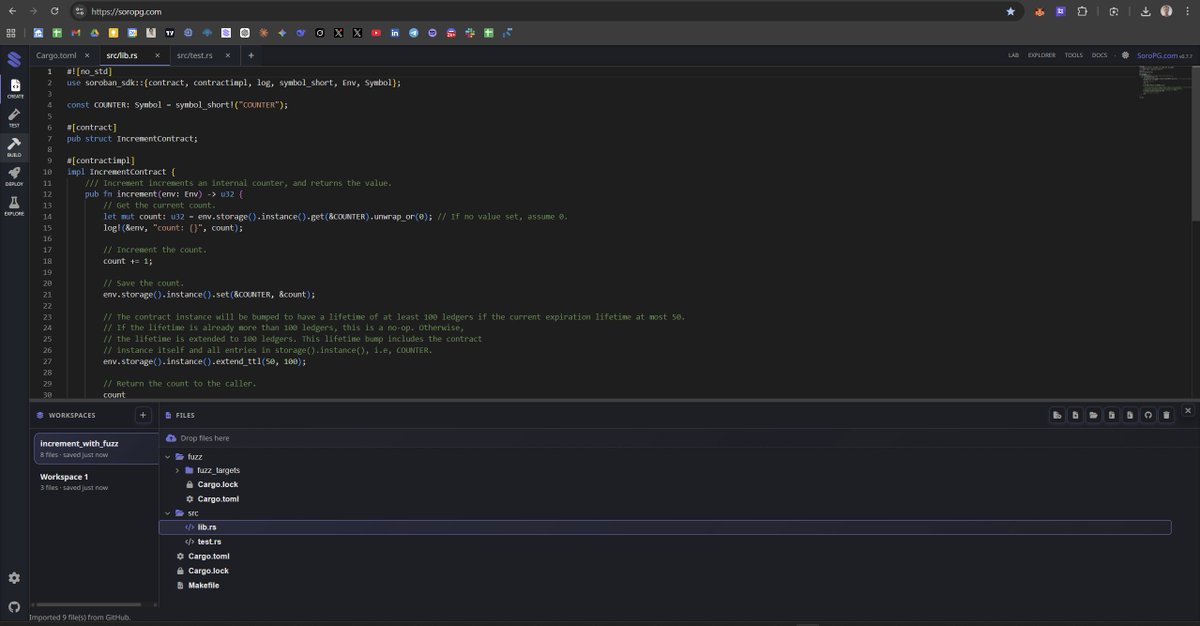
Task: Open the EXPLORER link in top bar
Action: pos(1041,55)
